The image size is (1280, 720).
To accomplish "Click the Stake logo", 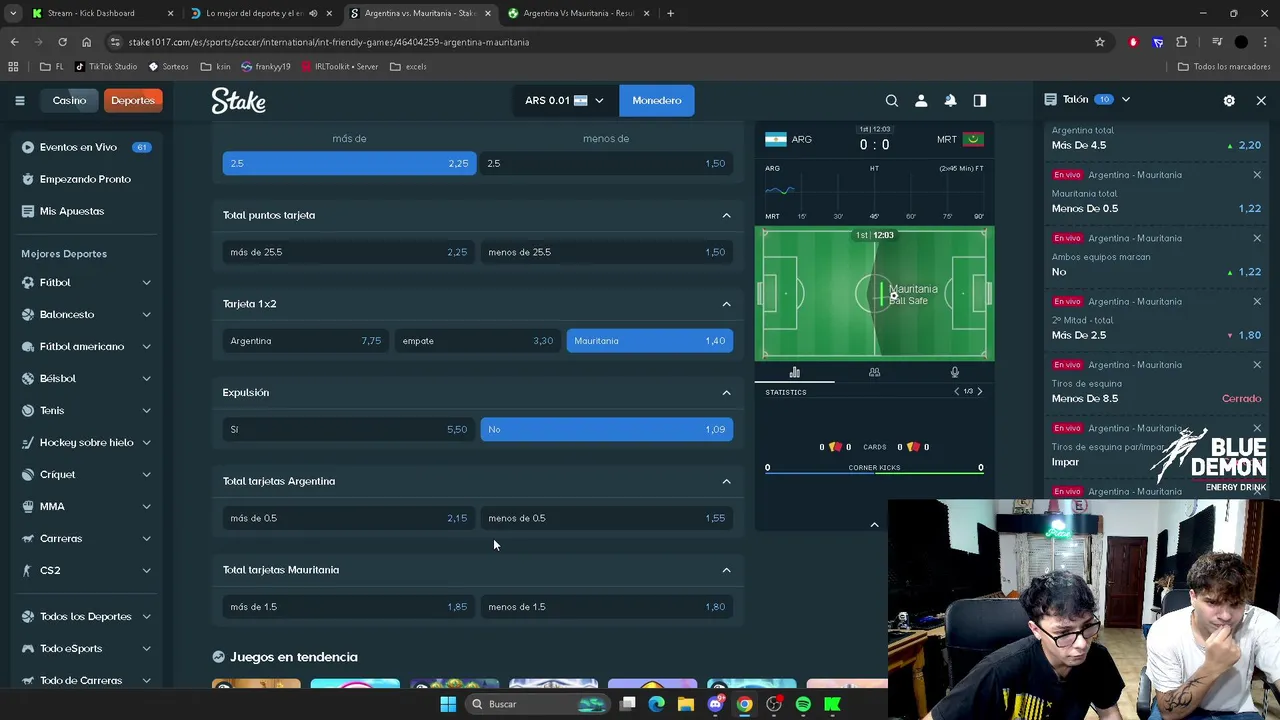I will click(238, 100).
